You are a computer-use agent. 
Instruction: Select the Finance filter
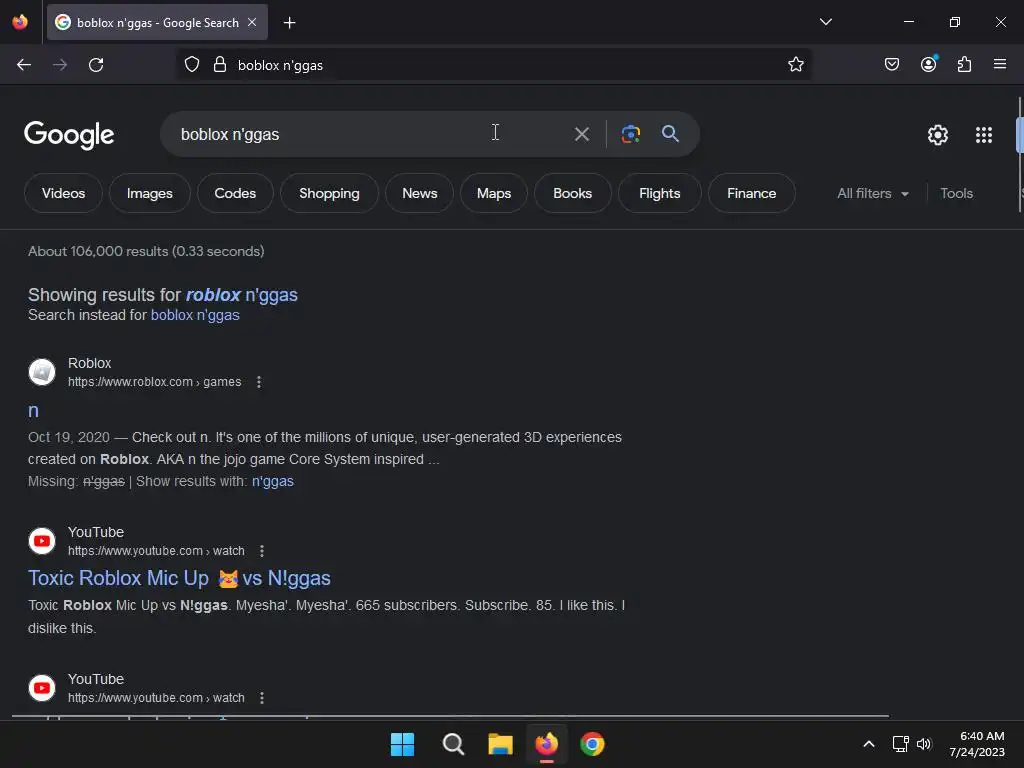coord(752,193)
